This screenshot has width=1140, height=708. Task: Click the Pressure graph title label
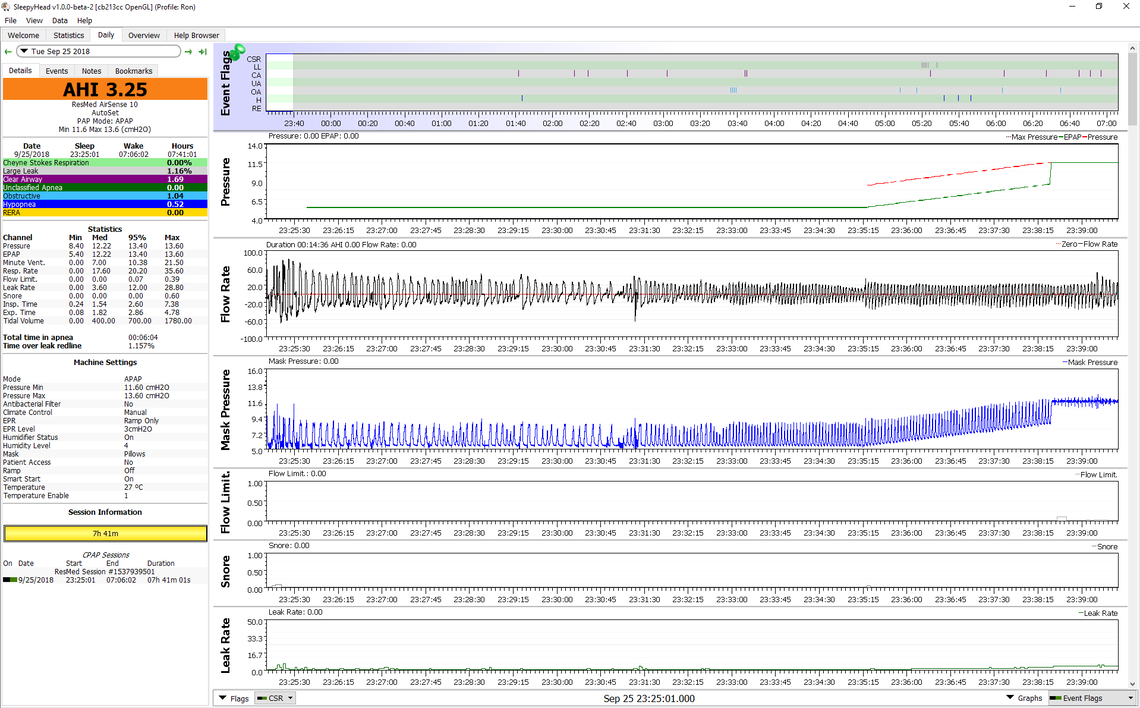click(225, 182)
